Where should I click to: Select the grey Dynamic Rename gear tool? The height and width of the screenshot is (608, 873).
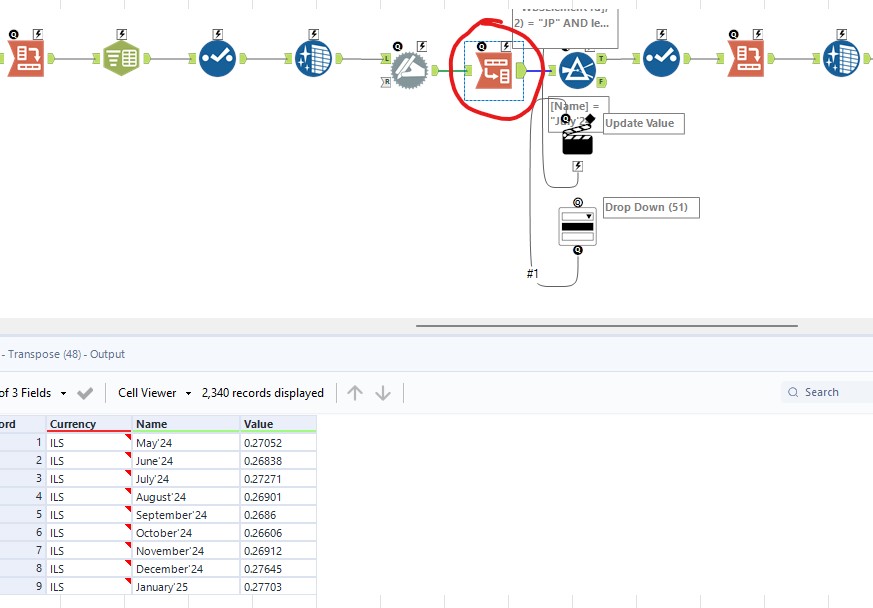(x=410, y=70)
